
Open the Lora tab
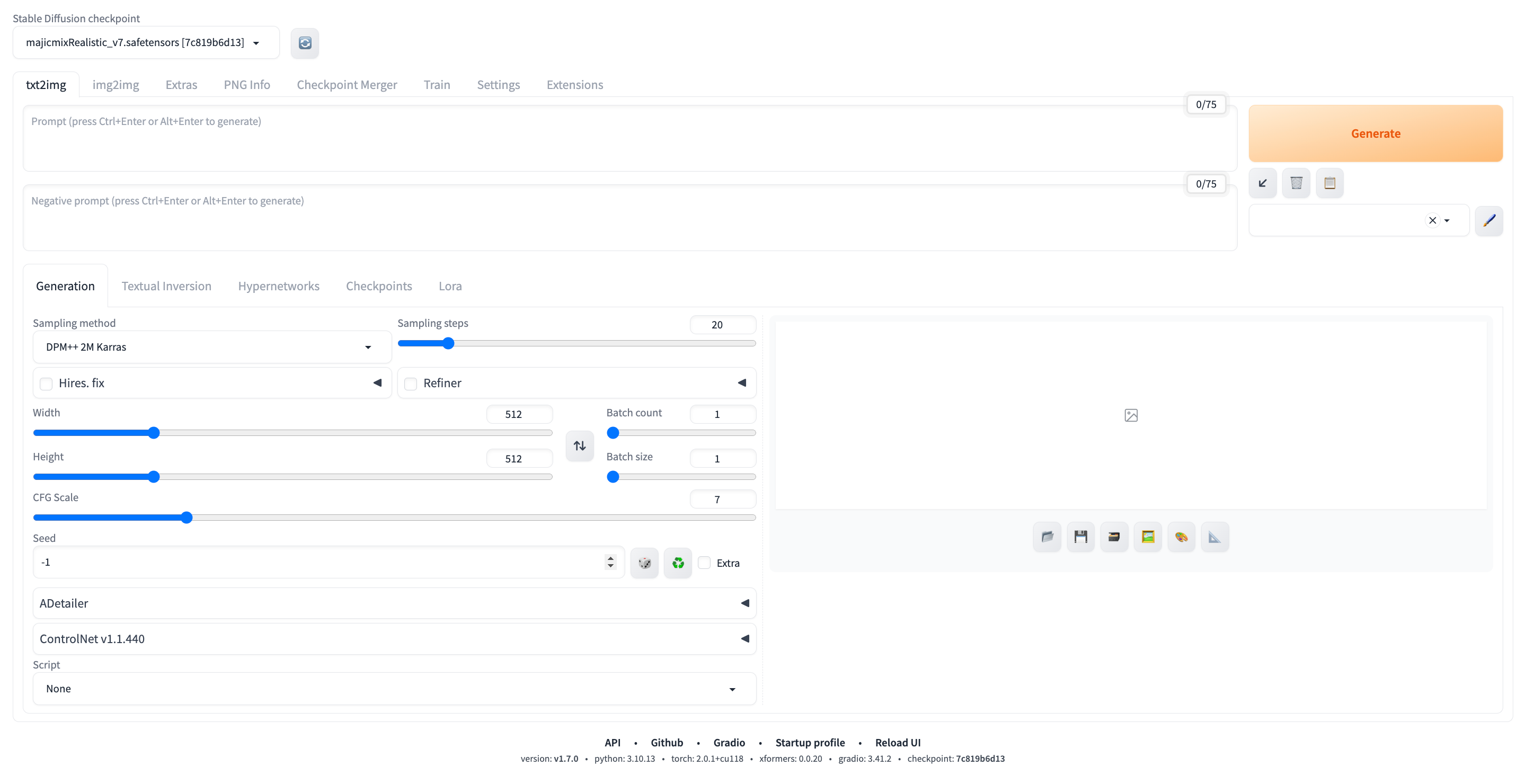(x=450, y=286)
